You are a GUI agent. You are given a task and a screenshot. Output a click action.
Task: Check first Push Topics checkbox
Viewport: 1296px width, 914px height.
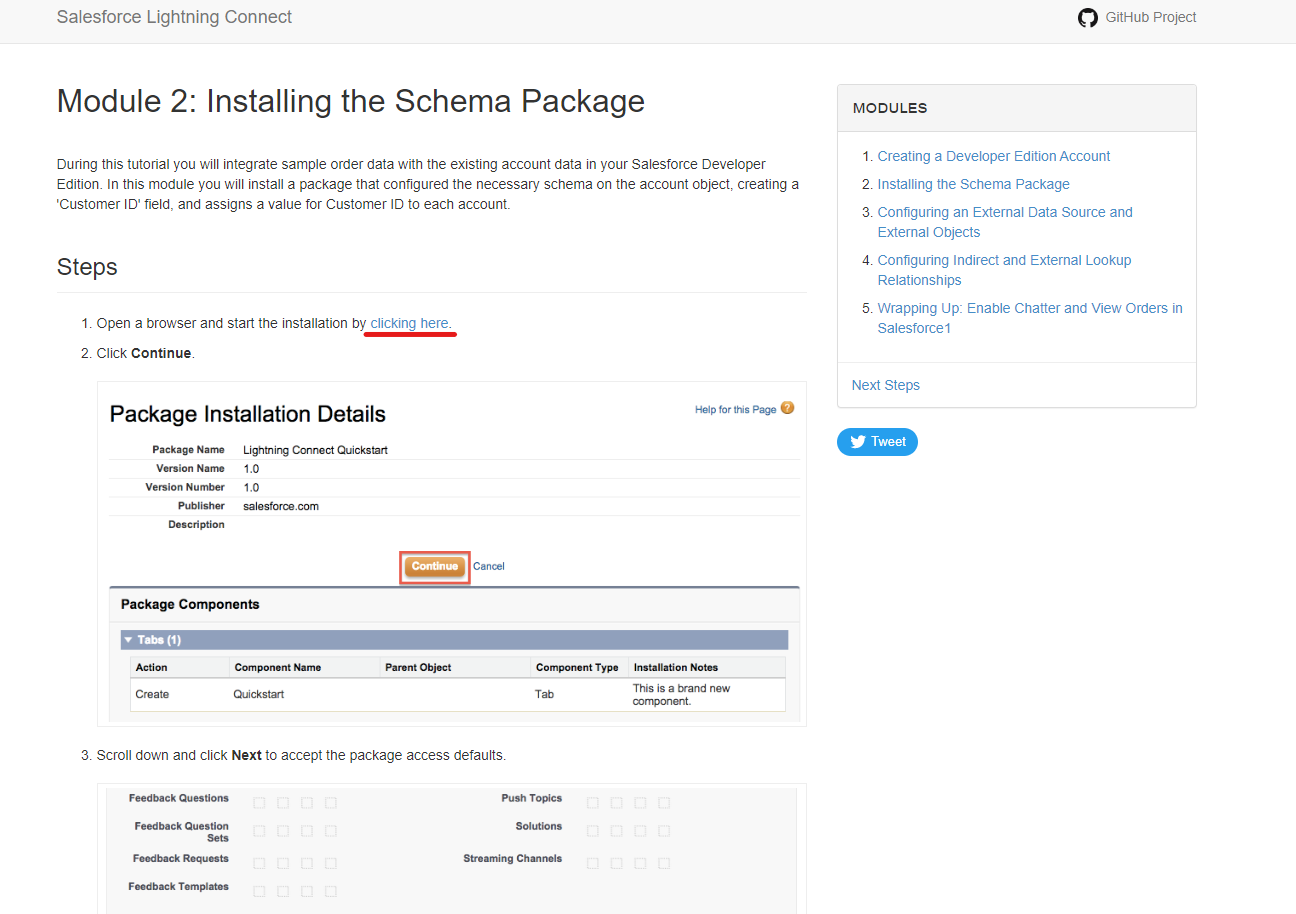coord(593,803)
